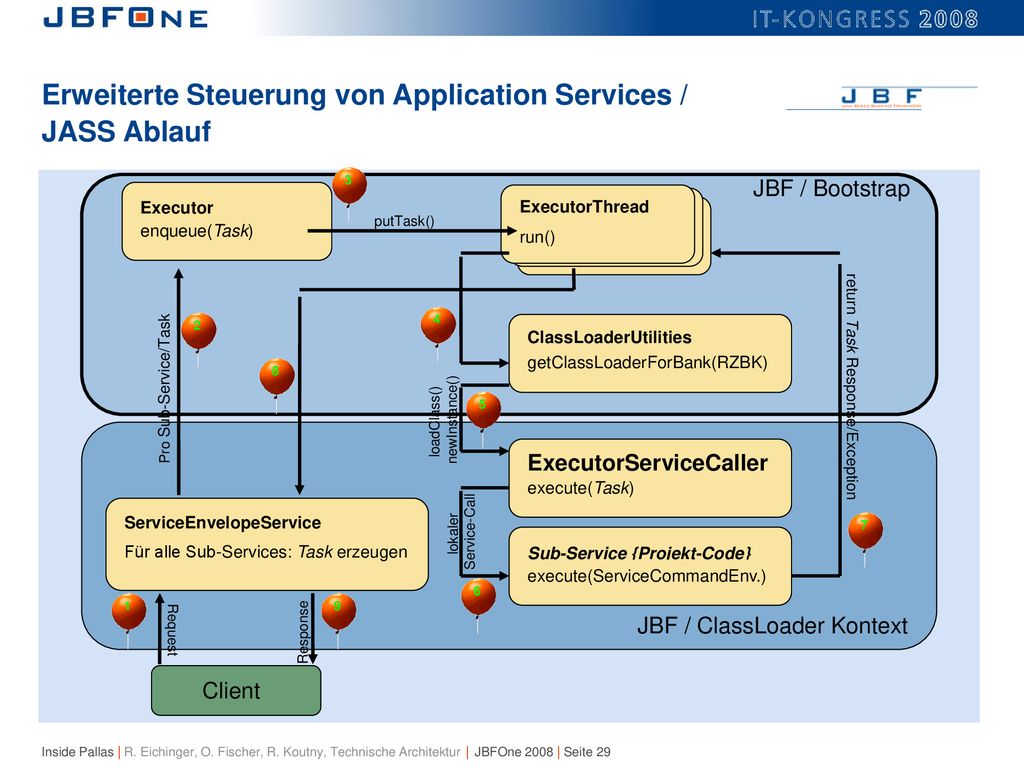Click the 'JASS Ablauf' title line

coord(126,131)
